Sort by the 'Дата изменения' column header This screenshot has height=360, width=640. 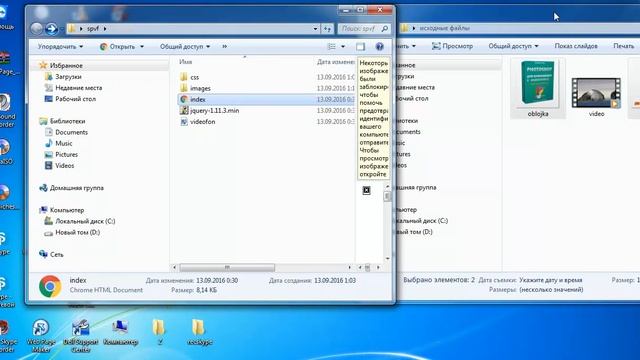(x=336, y=62)
